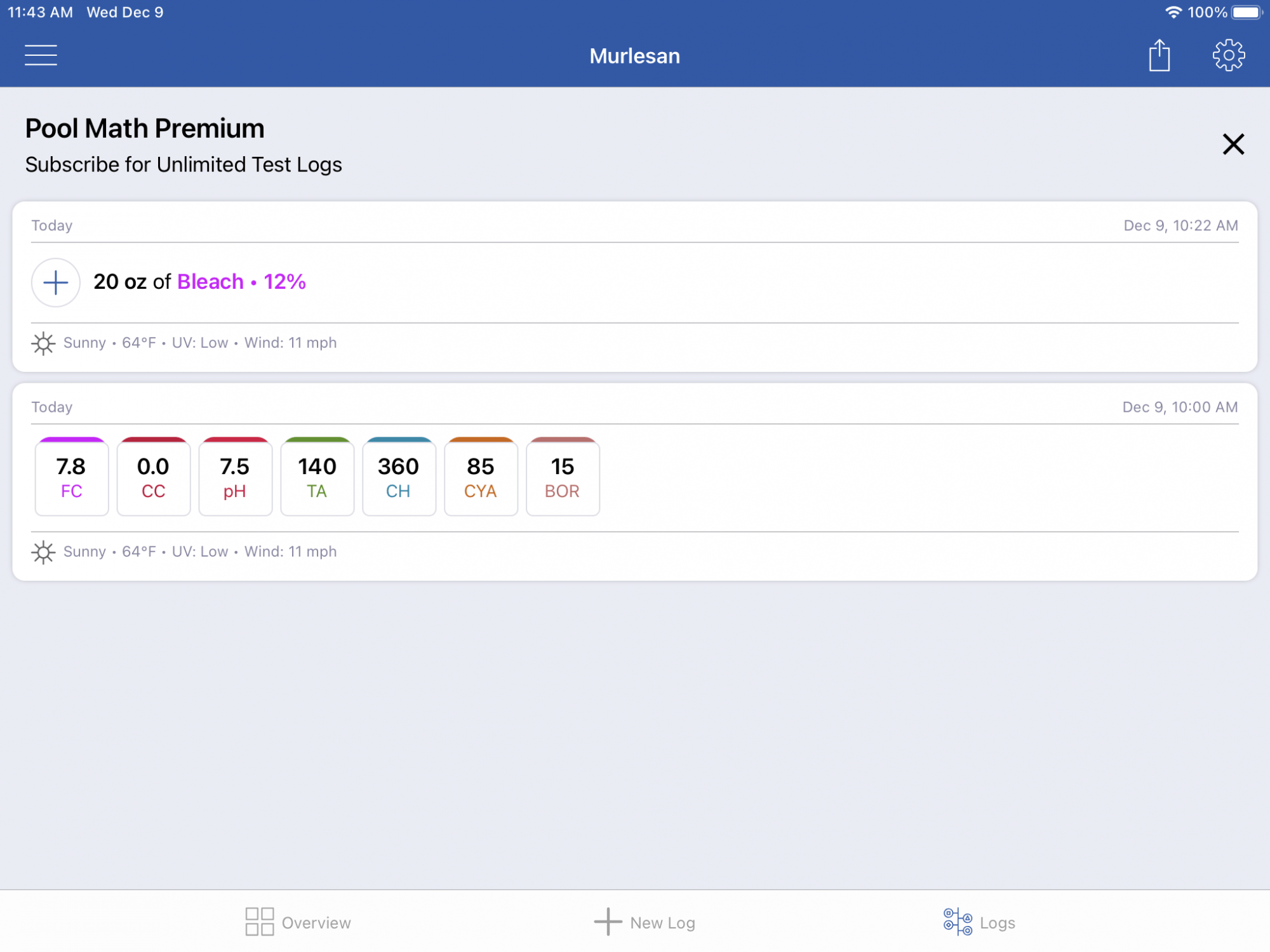Open settings gear icon
The width and height of the screenshot is (1270, 952).
[x=1229, y=55]
